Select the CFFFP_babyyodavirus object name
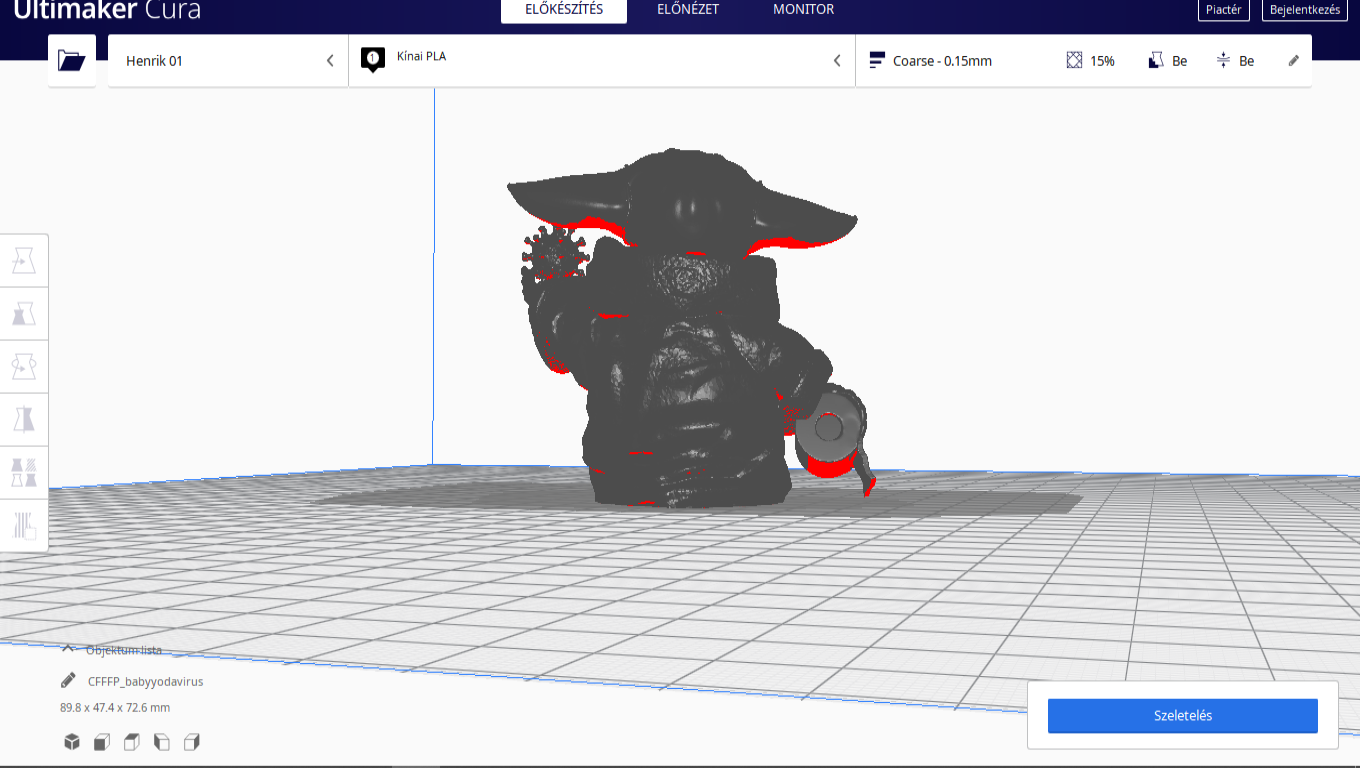This screenshot has height=768, width=1360. (146, 682)
